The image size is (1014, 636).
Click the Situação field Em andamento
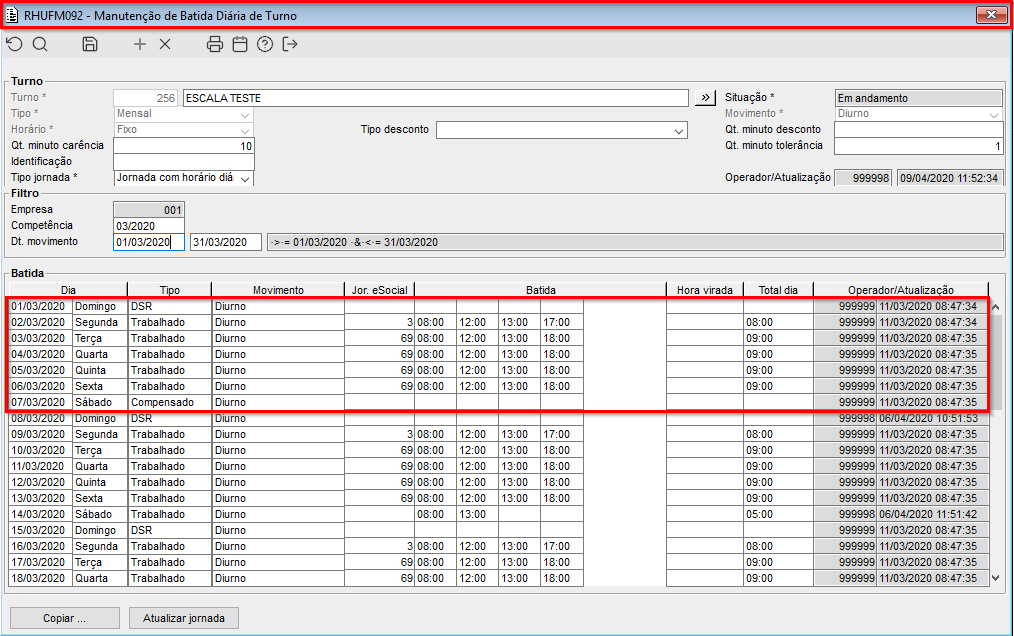918,98
